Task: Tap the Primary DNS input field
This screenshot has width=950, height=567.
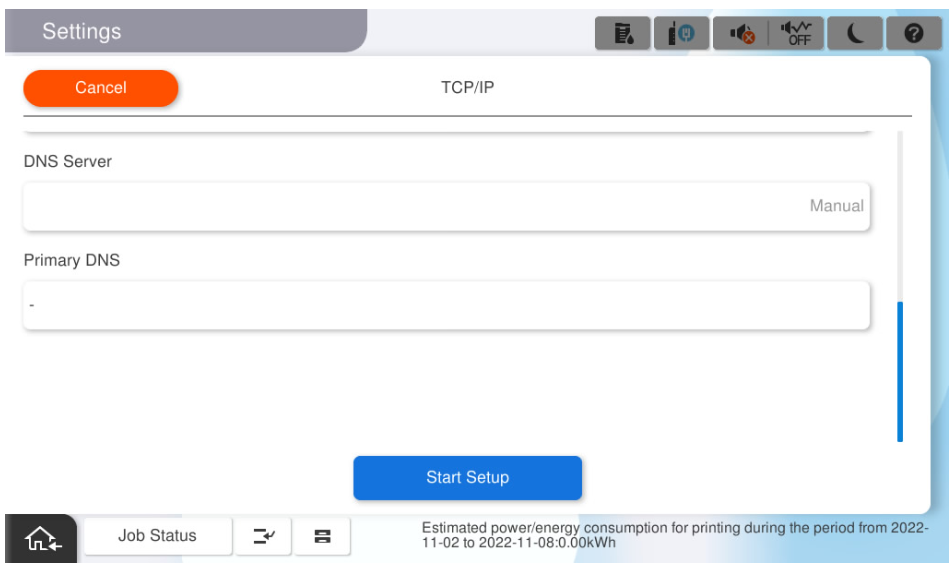Action: tap(446, 305)
